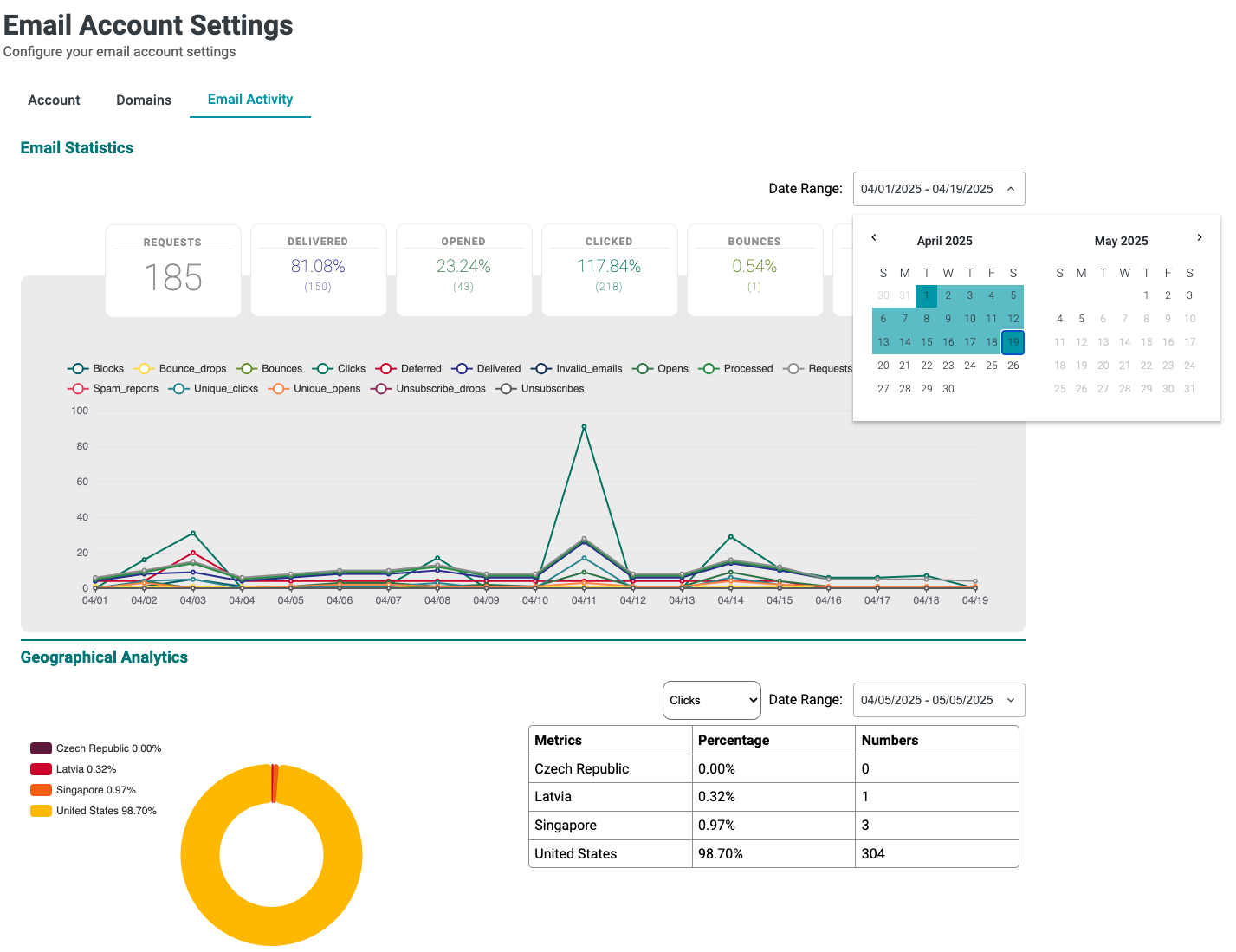Toggle the Bounce_drops line in the legend

144,368
